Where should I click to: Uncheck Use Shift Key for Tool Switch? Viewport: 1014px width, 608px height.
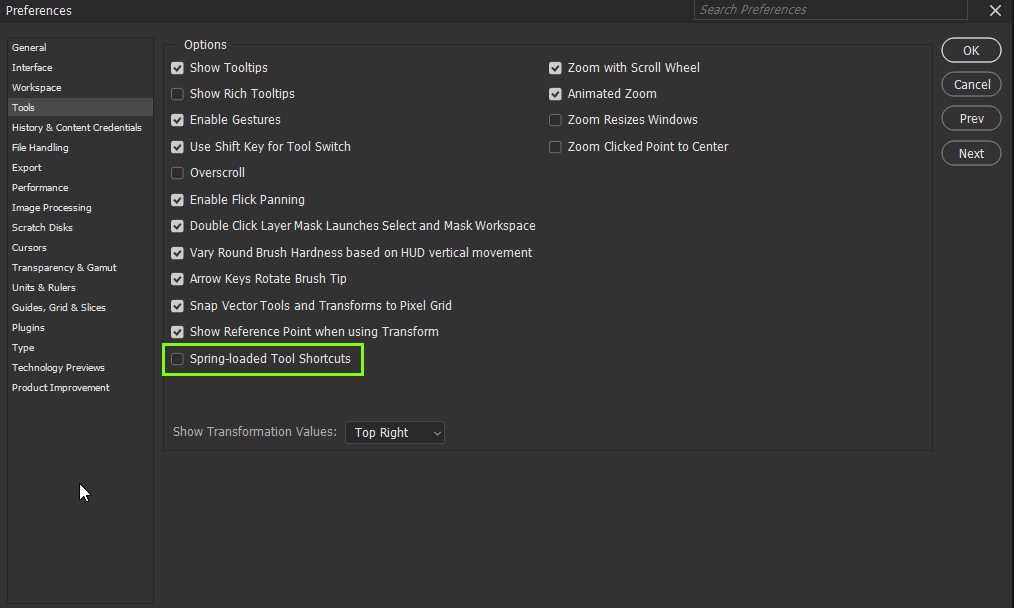pyautogui.click(x=177, y=146)
